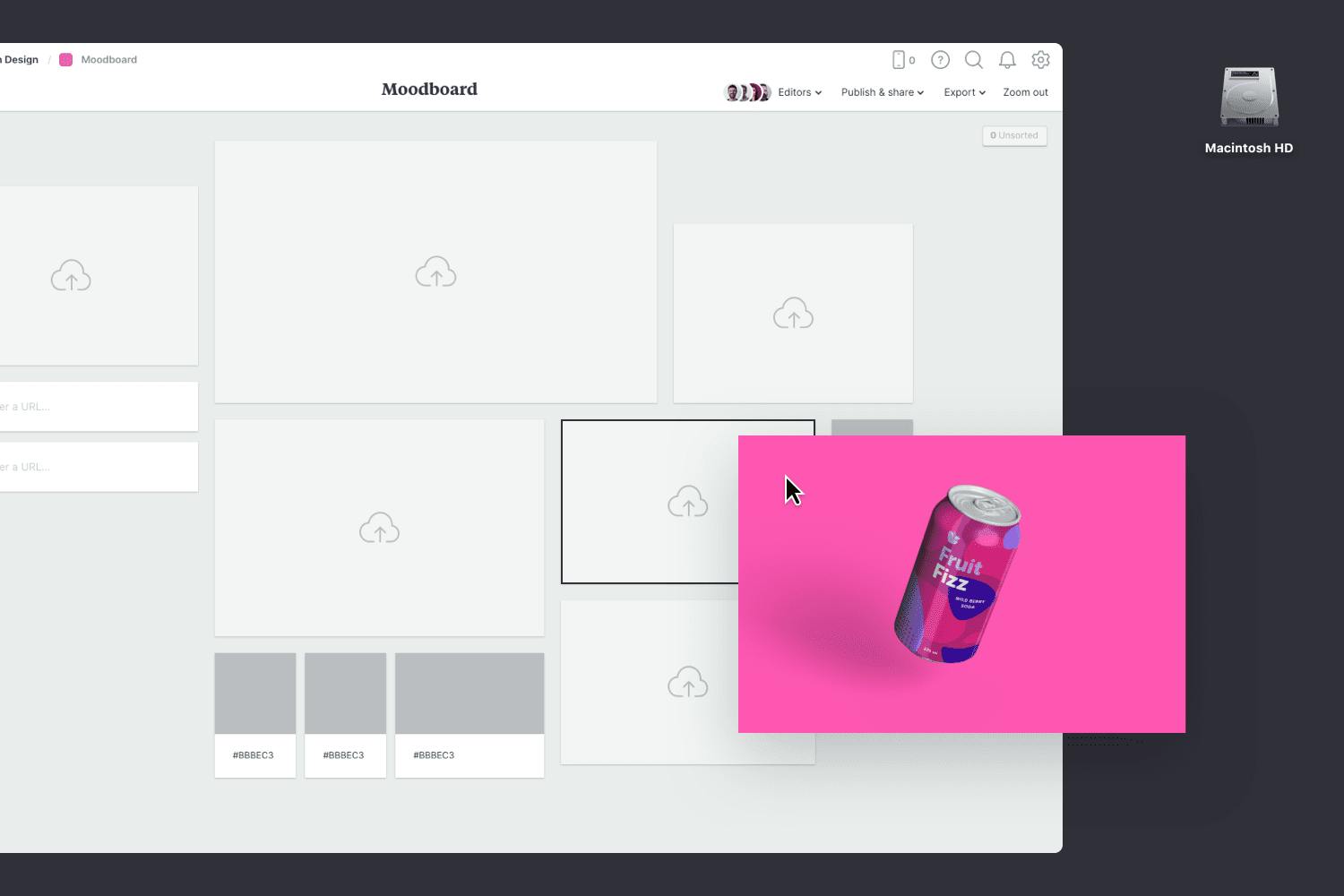Click the Design breadcrumb link
The height and width of the screenshot is (896, 1344).
(18, 59)
